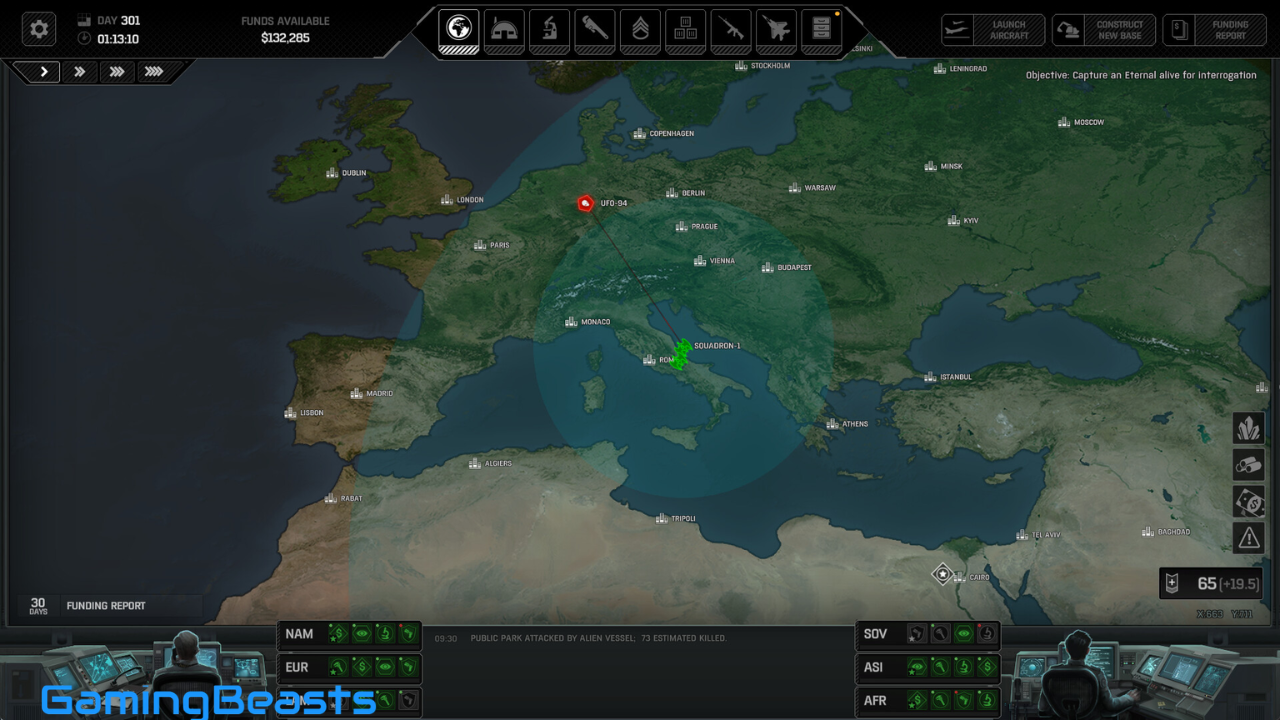The height and width of the screenshot is (720, 1280).
Task: Click the ASI region dollar icon
Action: tap(987, 667)
